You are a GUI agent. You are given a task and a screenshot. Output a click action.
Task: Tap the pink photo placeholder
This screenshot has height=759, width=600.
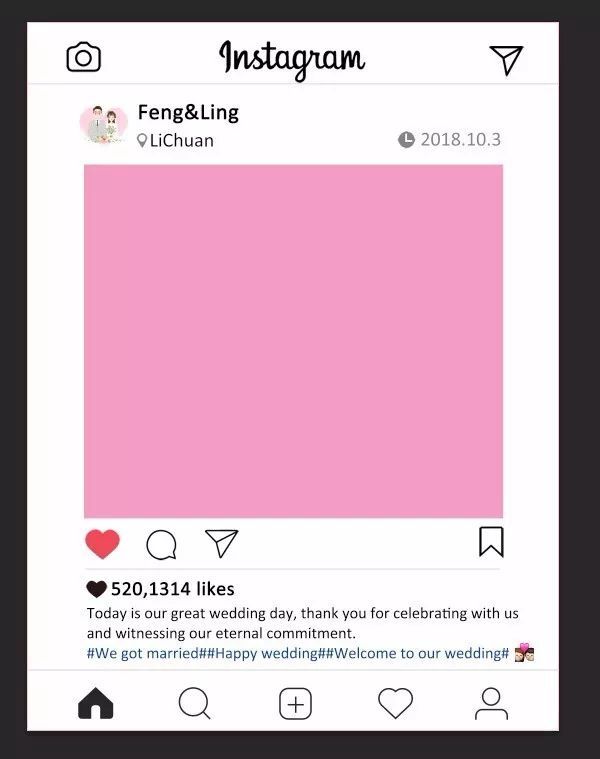coord(294,341)
